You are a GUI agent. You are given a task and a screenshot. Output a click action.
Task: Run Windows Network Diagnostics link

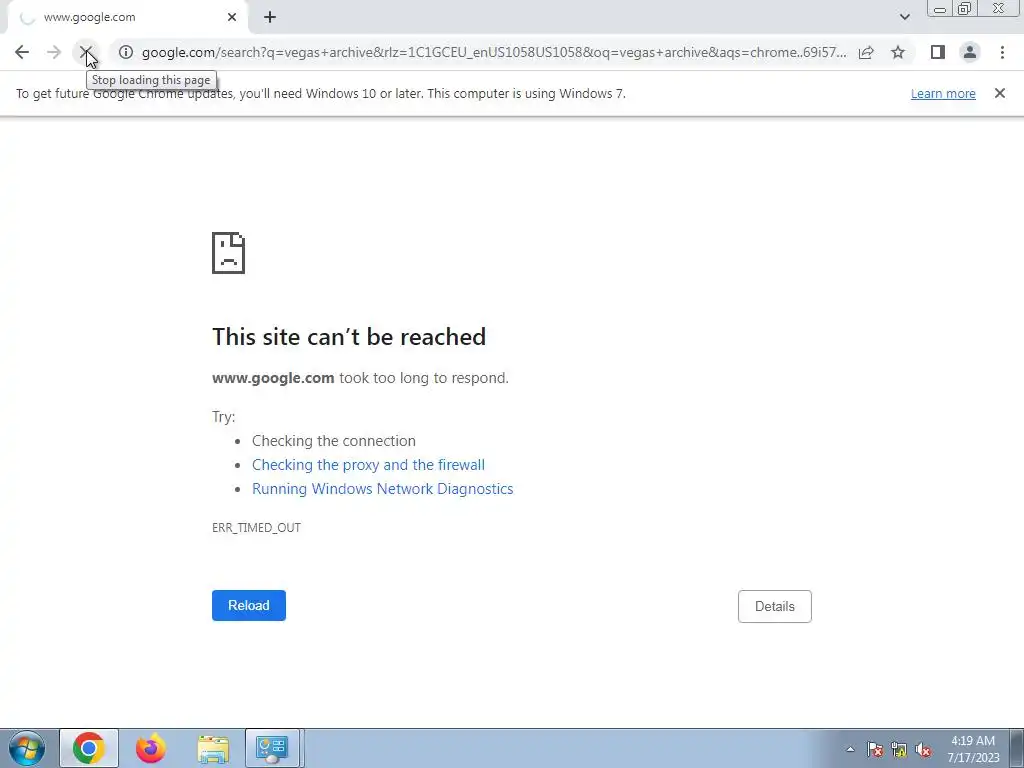tap(383, 489)
